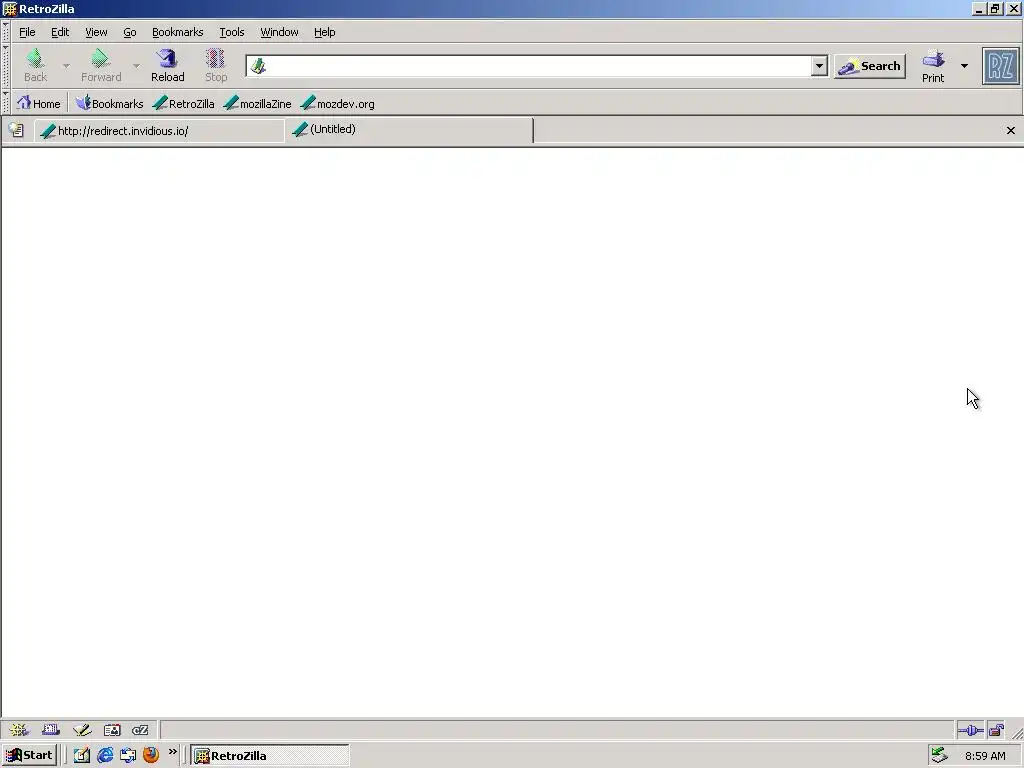The height and width of the screenshot is (768, 1024).
Task: Open the mozdev.org bookmark link
Action: pyautogui.click(x=338, y=103)
